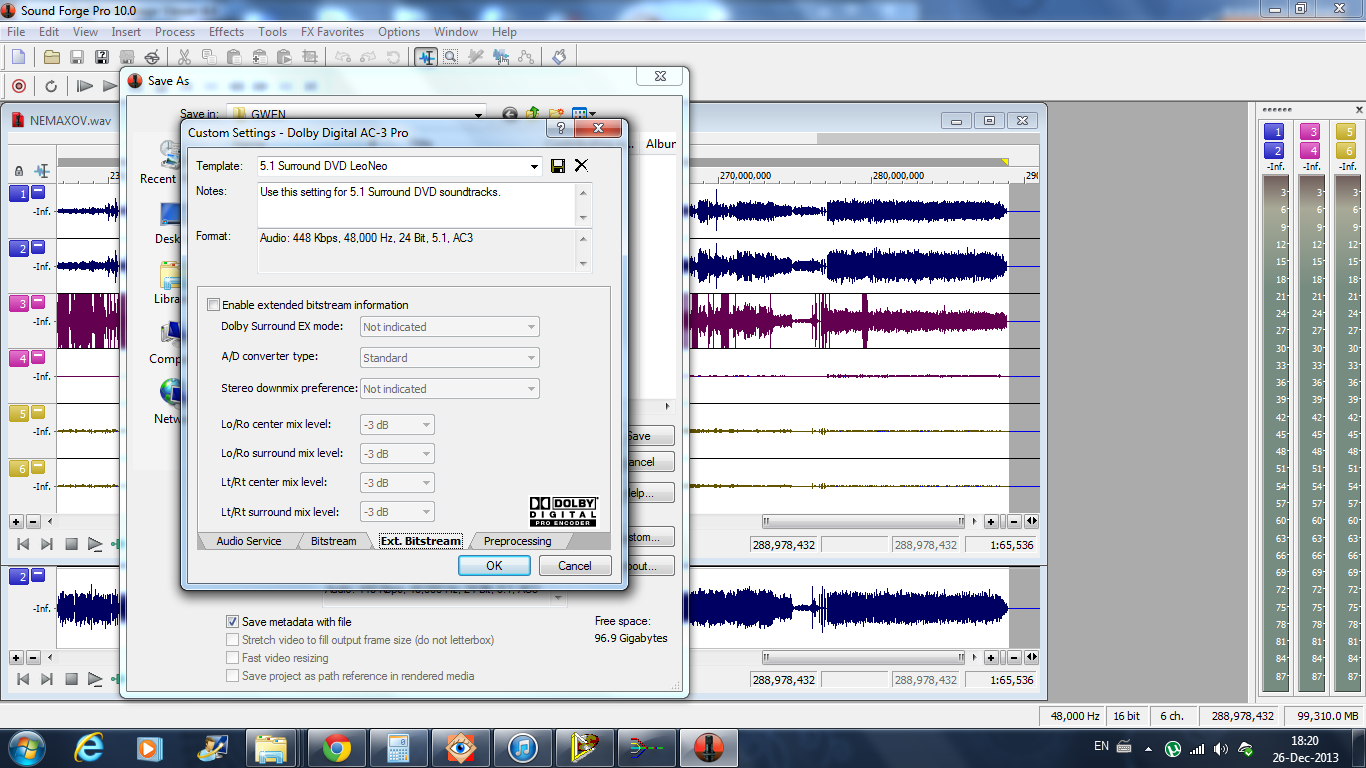Click Cancel in Custom Settings dialog
This screenshot has width=1366, height=768.
point(575,565)
